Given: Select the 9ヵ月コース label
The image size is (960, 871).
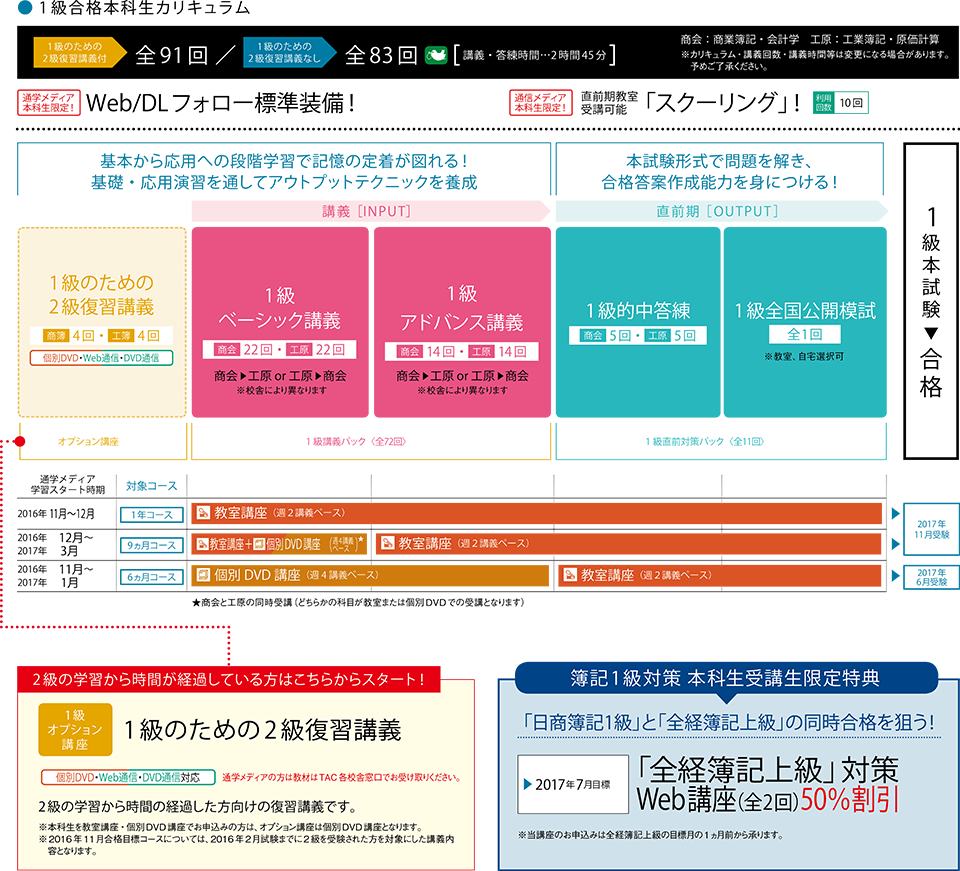Looking at the screenshot, I should [x=152, y=545].
